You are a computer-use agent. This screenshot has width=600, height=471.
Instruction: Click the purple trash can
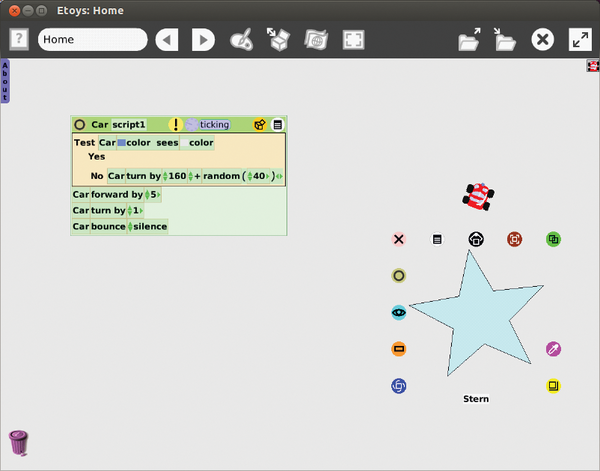19,443
